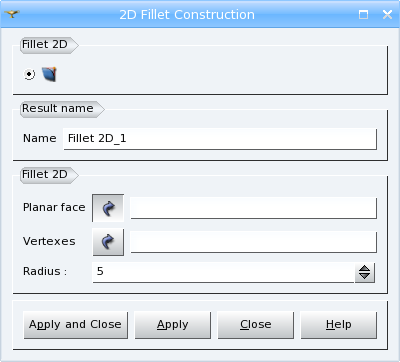This screenshot has width=400, height=362.
Task: Click the Planar face selection arrow button
Action: tap(108, 208)
